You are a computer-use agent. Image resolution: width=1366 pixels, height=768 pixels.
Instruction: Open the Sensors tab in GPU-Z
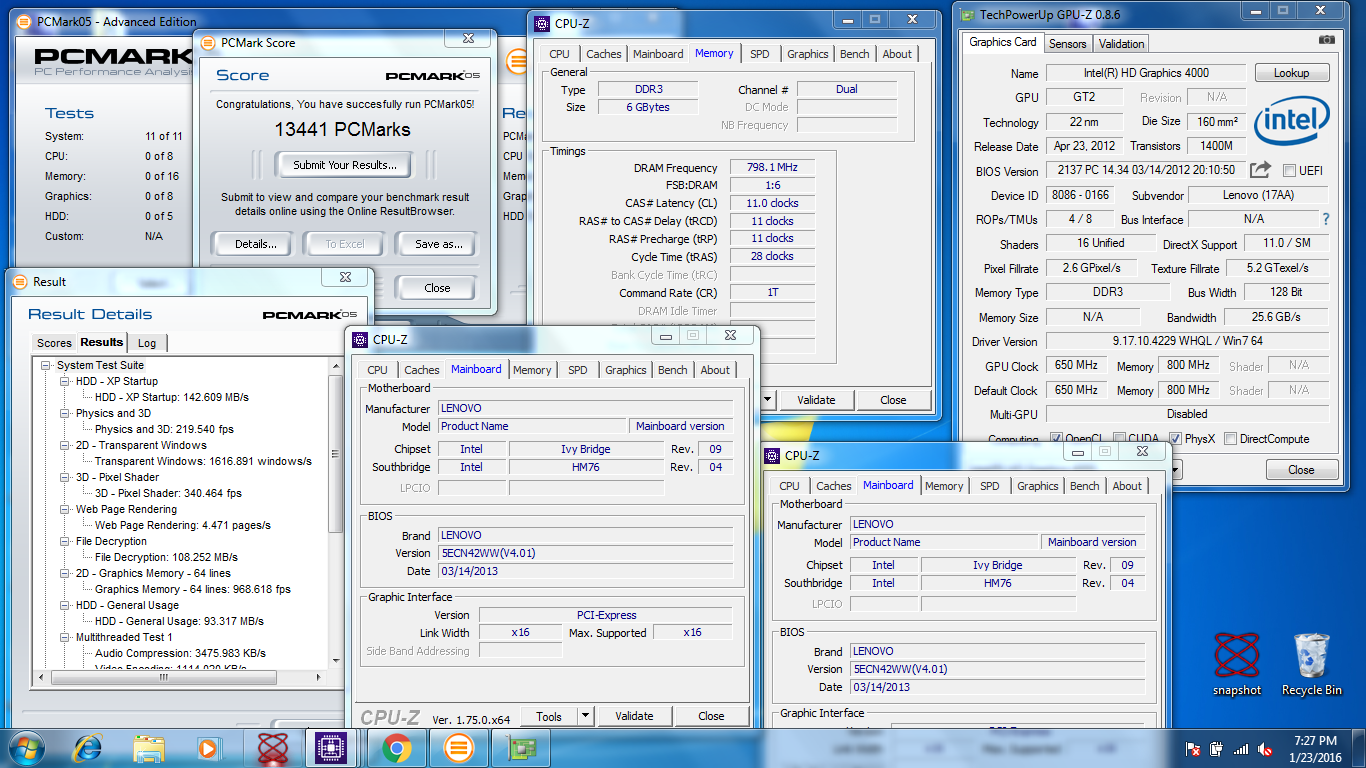[x=1067, y=44]
